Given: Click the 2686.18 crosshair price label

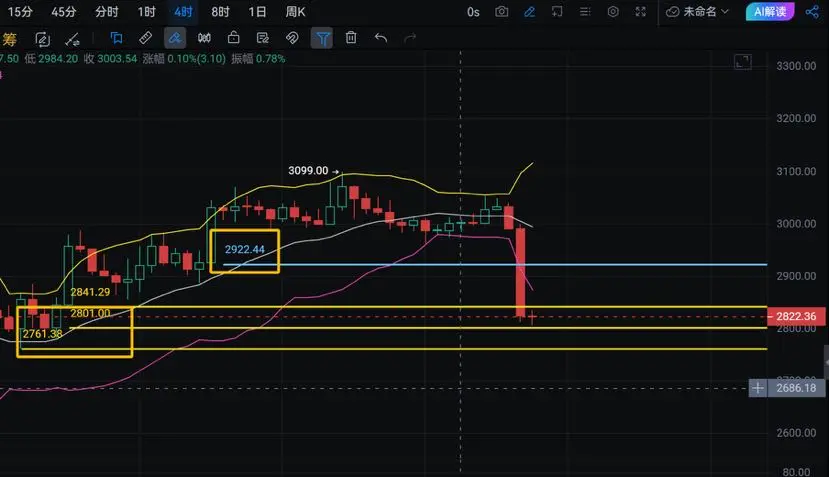Looking at the screenshot, I should point(796,388).
